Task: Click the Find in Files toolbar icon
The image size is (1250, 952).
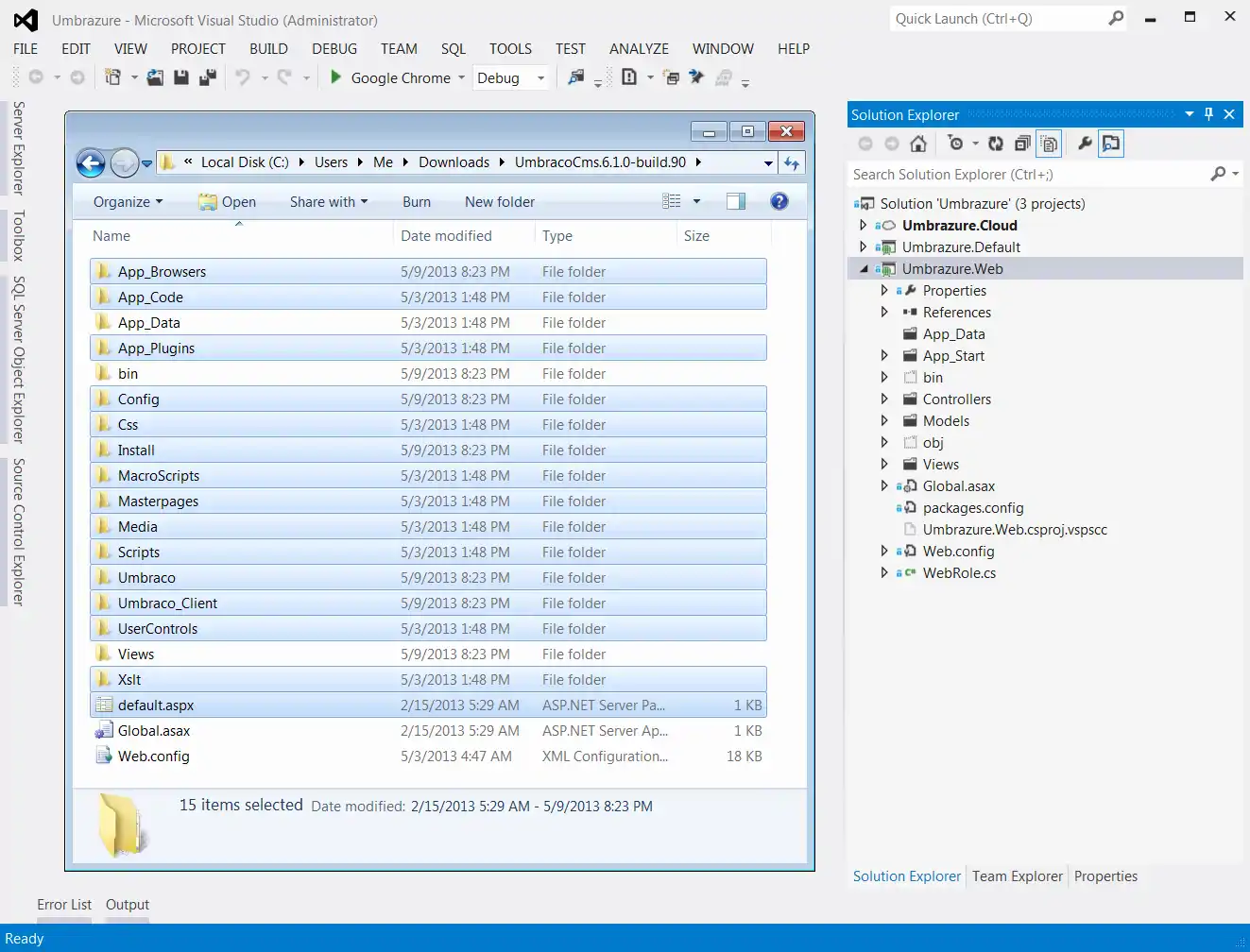Action: coord(575,77)
